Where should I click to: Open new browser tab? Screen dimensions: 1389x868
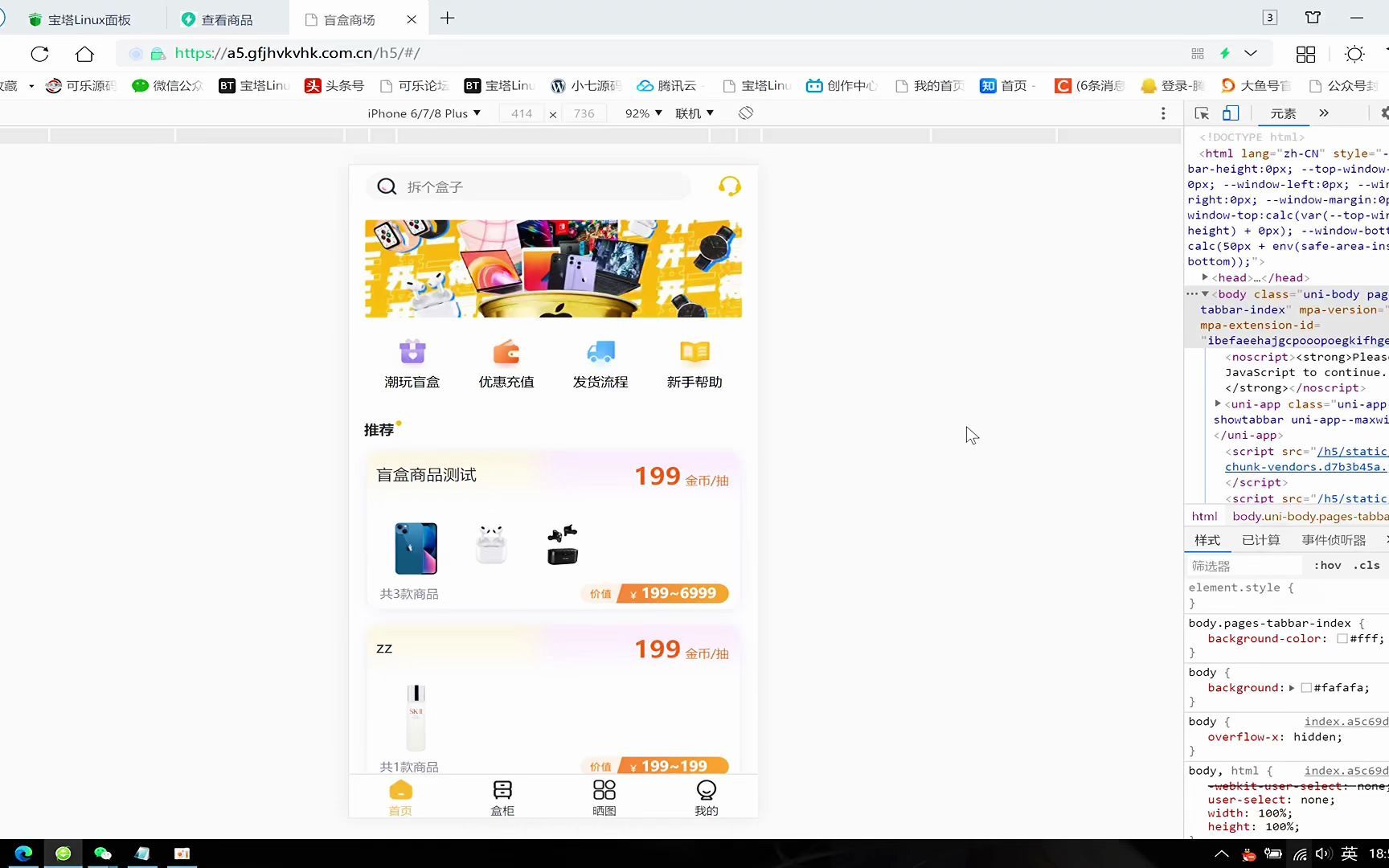[x=448, y=18]
